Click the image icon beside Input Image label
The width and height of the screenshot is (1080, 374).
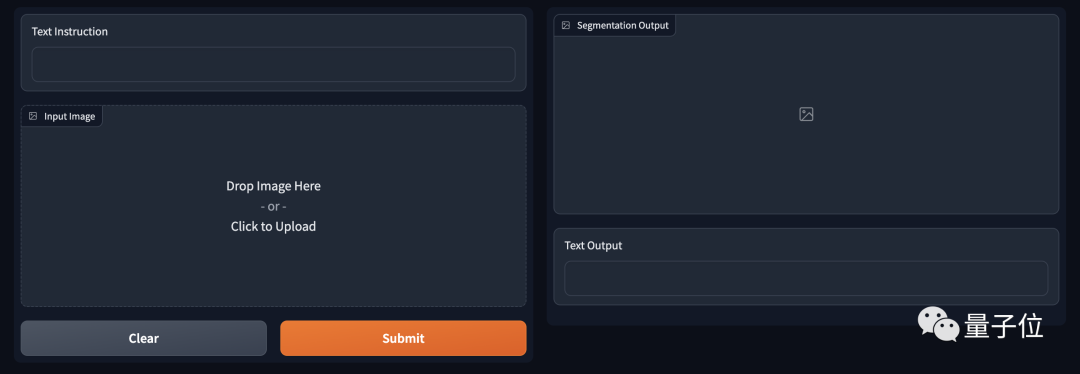tap(33, 116)
